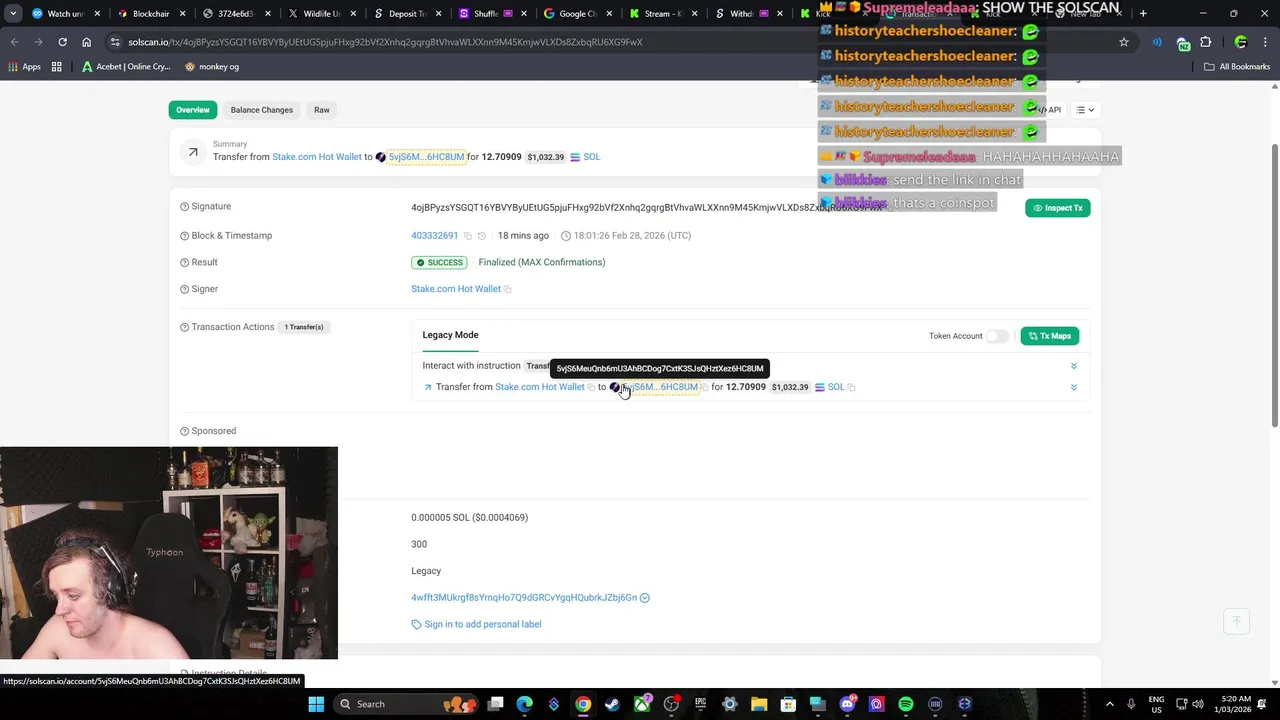Click the scroll-to-top button
The height and width of the screenshot is (720, 1280).
[1236, 621]
